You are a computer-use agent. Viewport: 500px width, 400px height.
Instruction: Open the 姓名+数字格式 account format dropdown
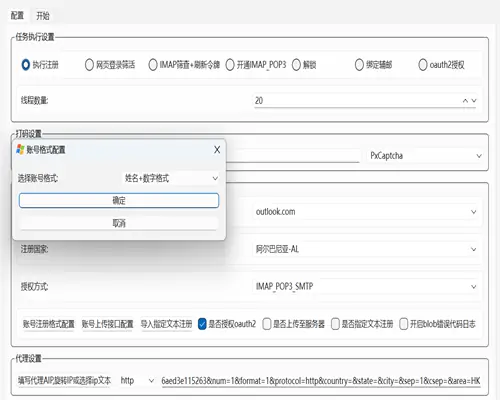(171, 178)
